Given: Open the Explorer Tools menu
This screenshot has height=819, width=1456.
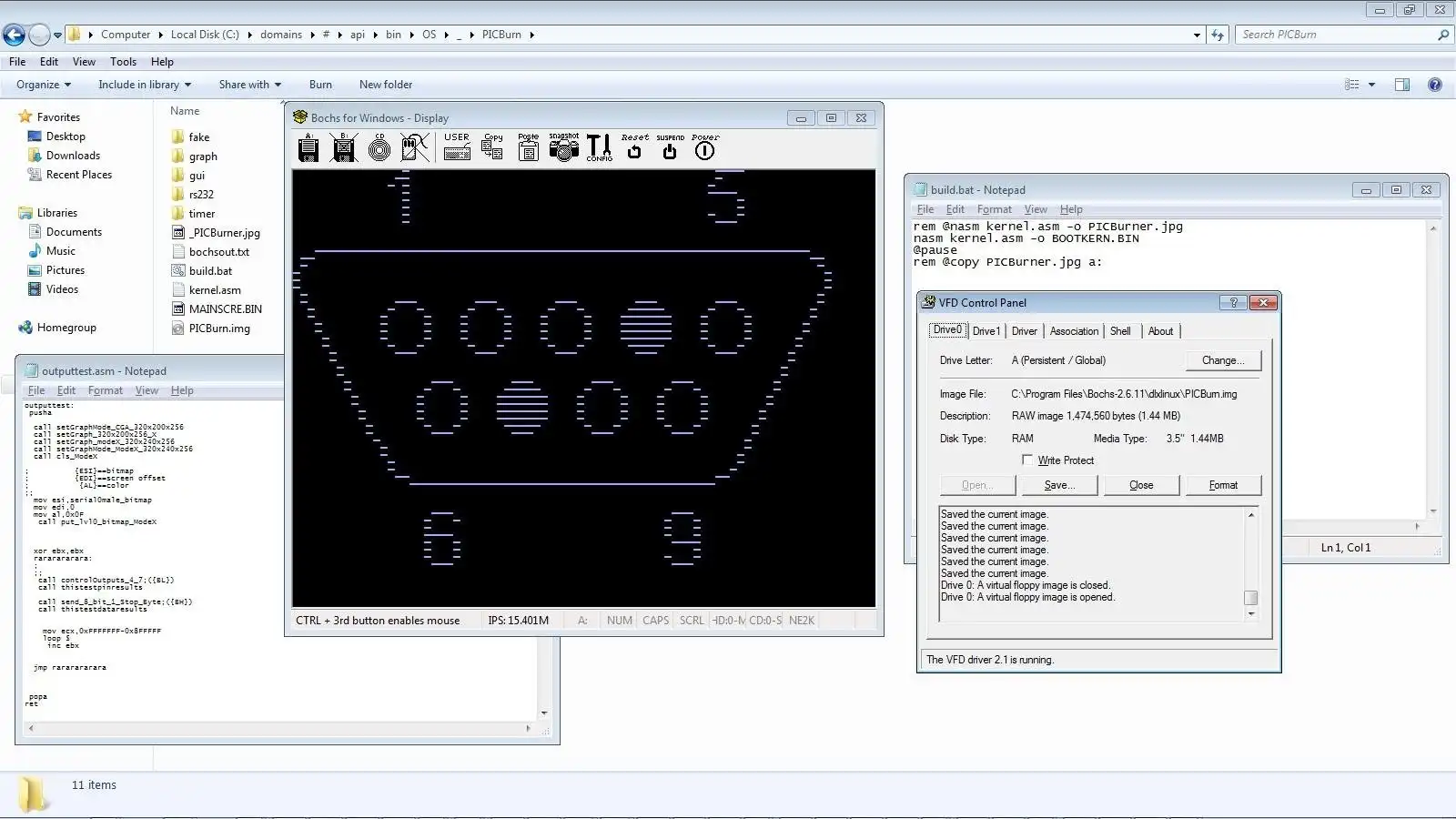Looking at the screenshot, I should tap(123, 62).
